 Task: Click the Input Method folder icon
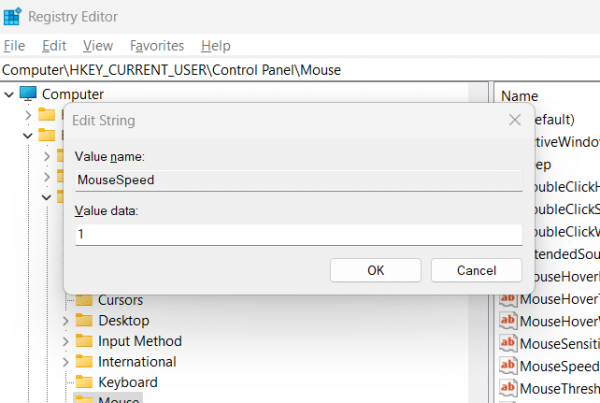pyautogui.click(x=84, y=341)
